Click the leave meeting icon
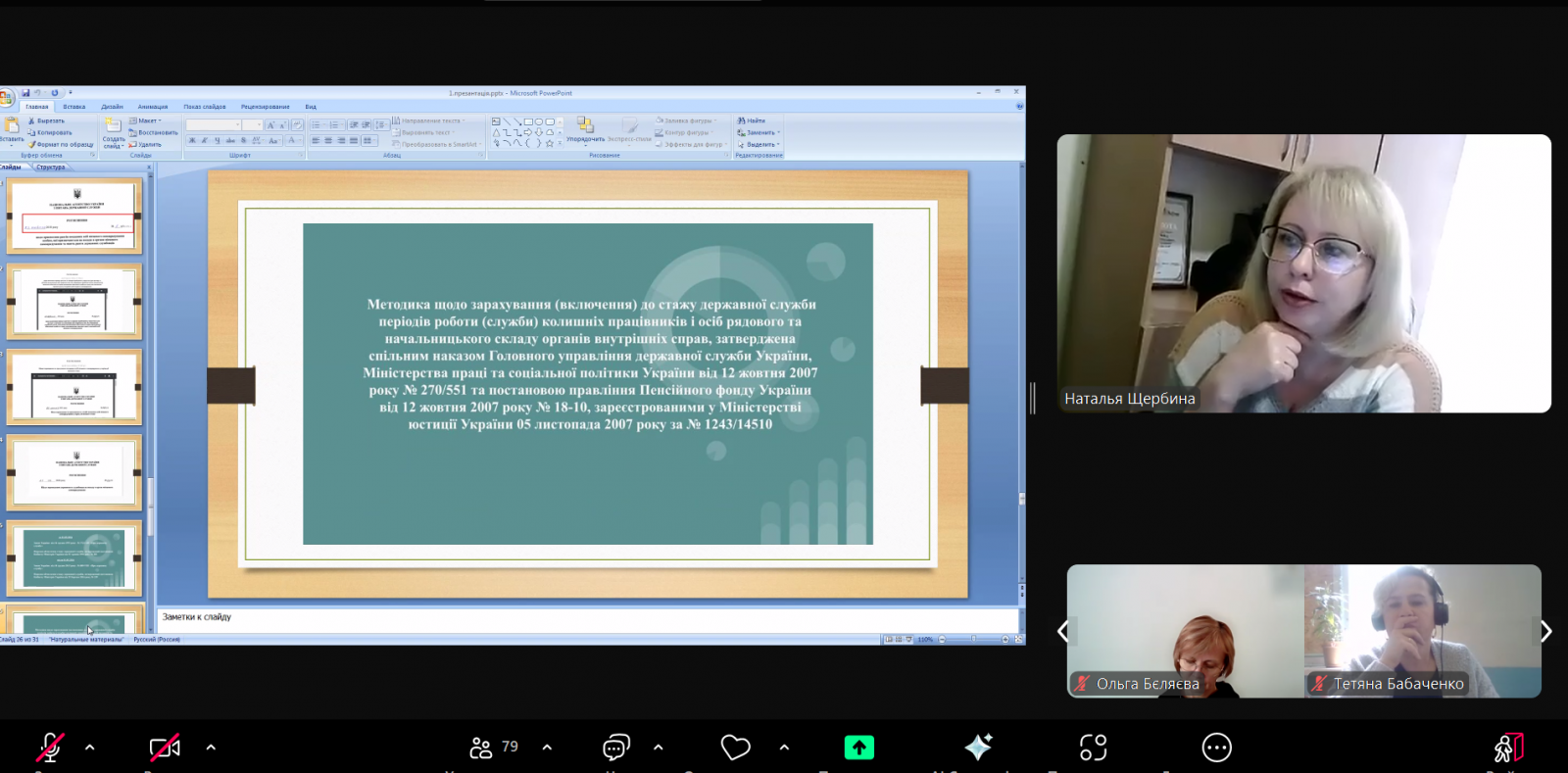 pyautogui.click(x=1508, y=748)
